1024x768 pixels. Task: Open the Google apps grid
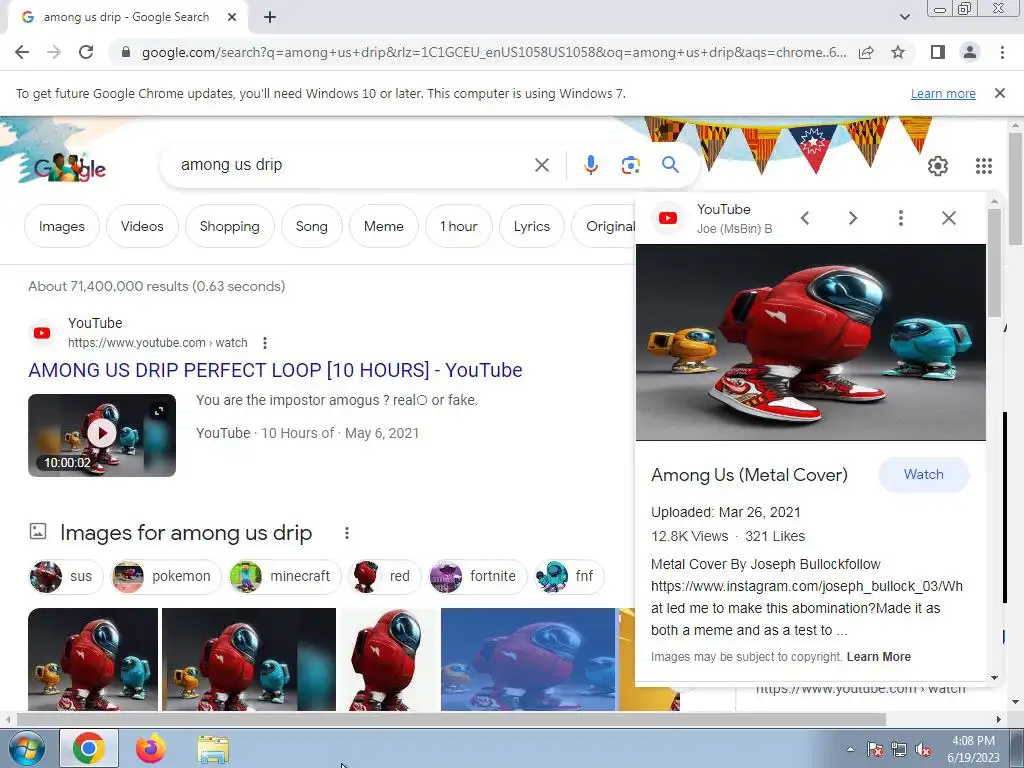(x=984, y=166)
